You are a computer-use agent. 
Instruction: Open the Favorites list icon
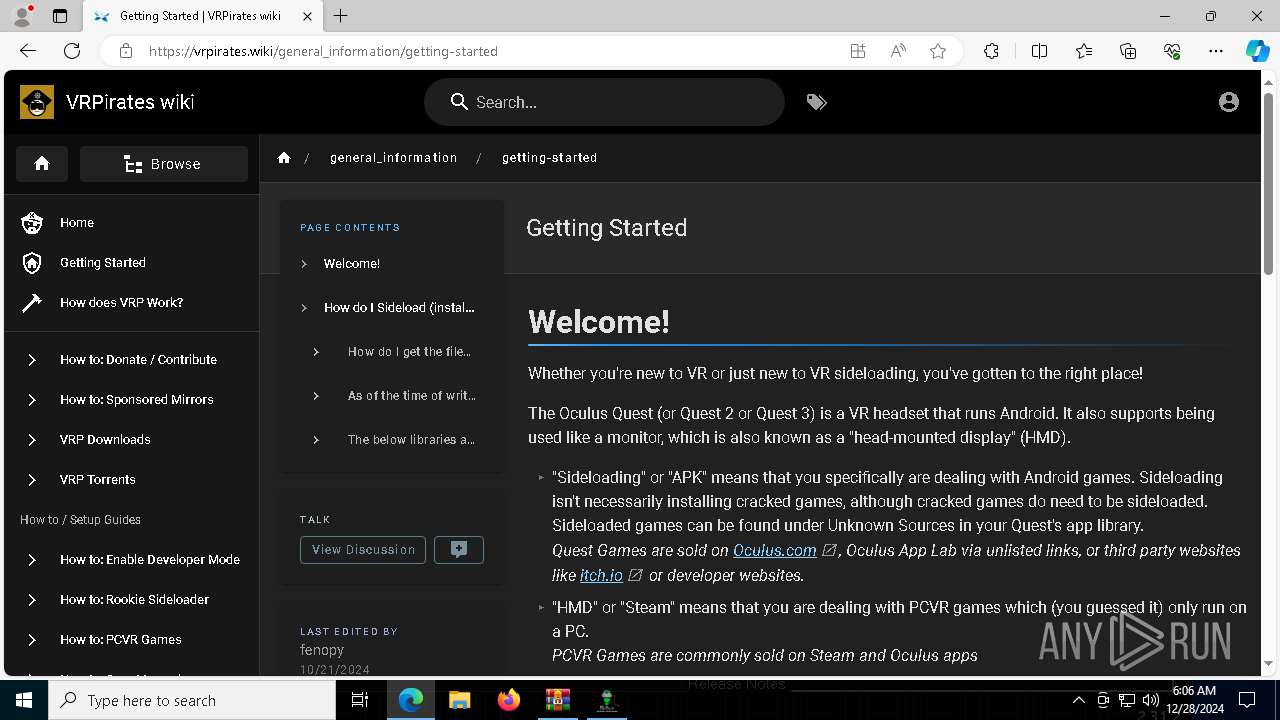click(x=1084, y=51)
